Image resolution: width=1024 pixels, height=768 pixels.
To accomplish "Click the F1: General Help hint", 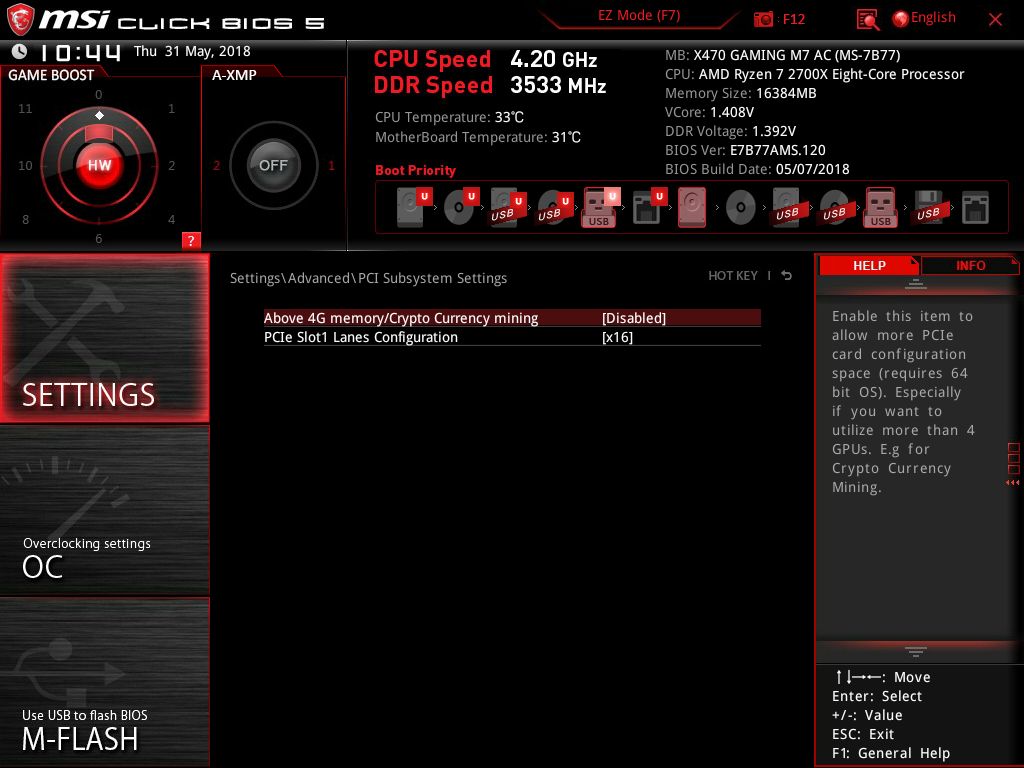I will click(x=891, y=753).
